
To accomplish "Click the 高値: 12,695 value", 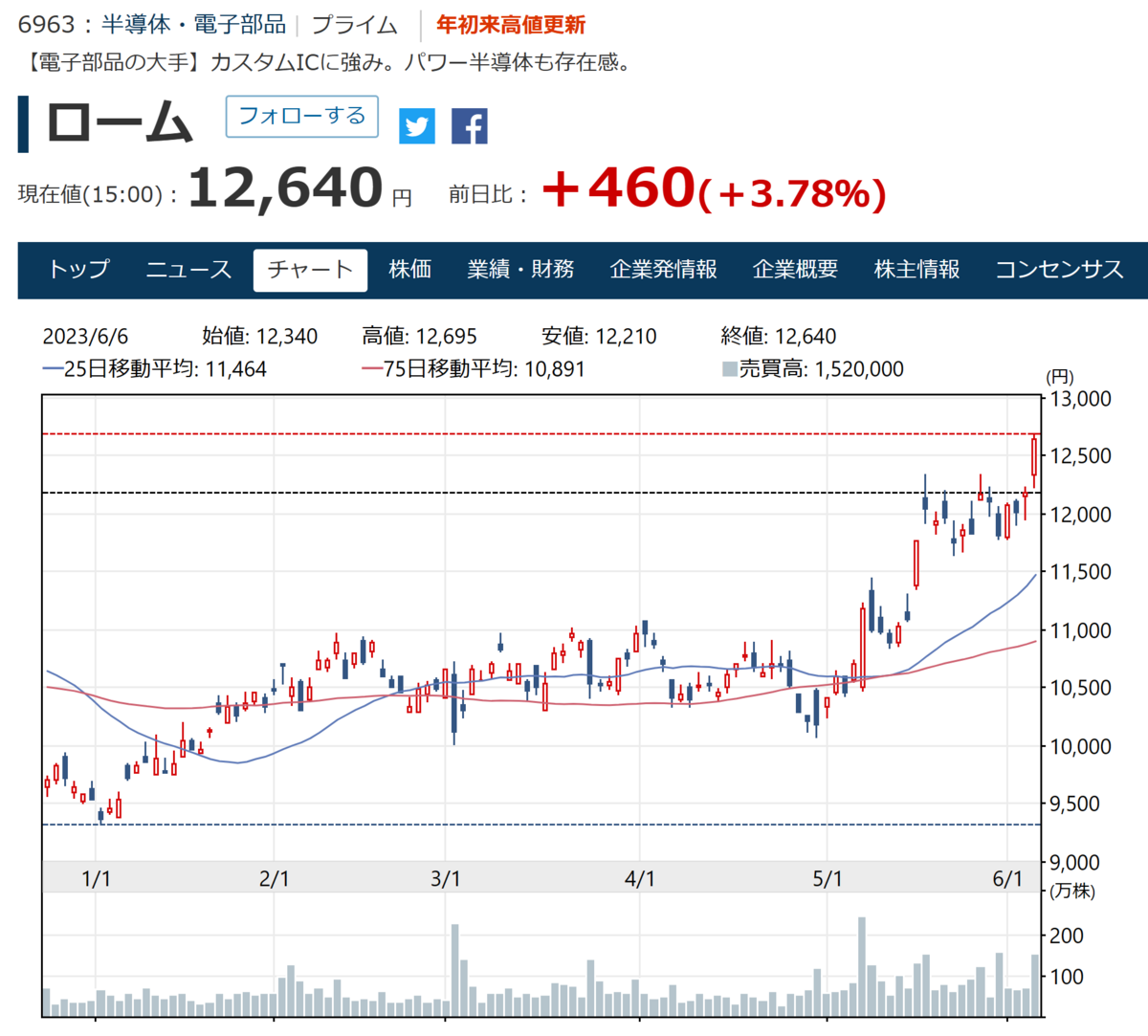I will point(419,337).
